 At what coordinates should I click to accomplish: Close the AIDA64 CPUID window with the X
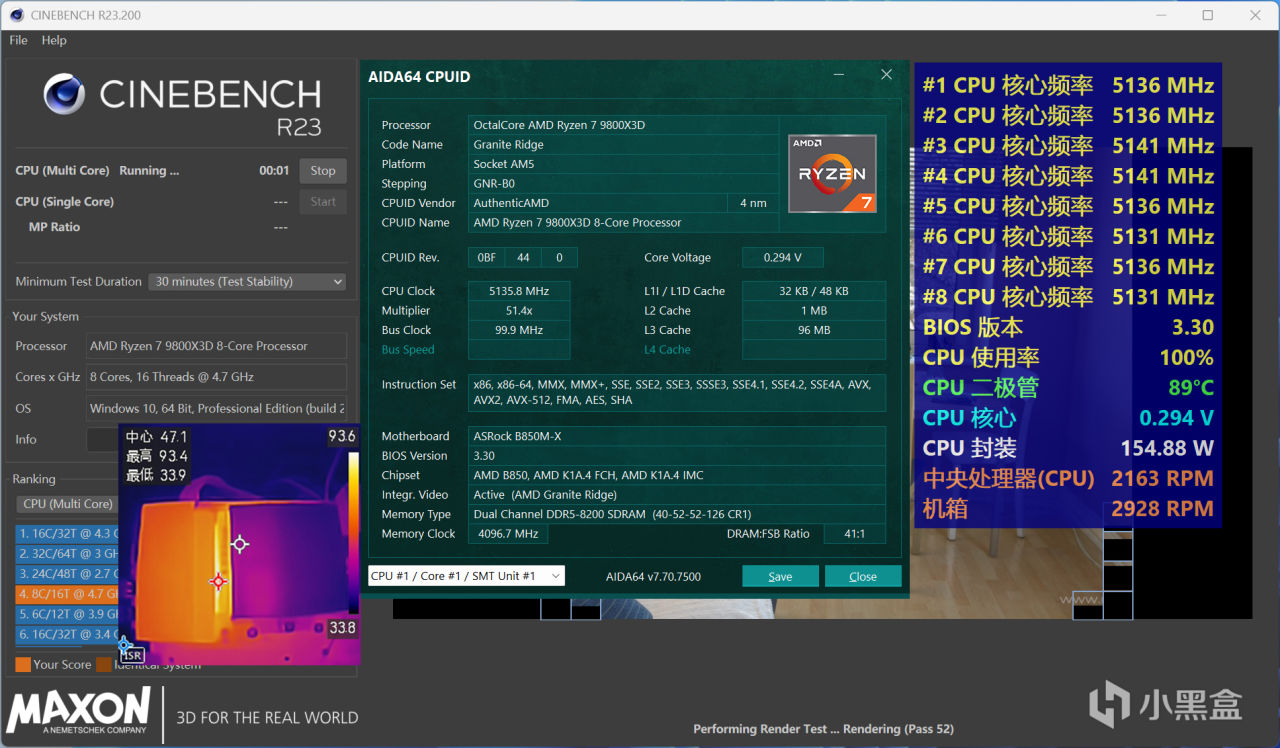[886, 75]
